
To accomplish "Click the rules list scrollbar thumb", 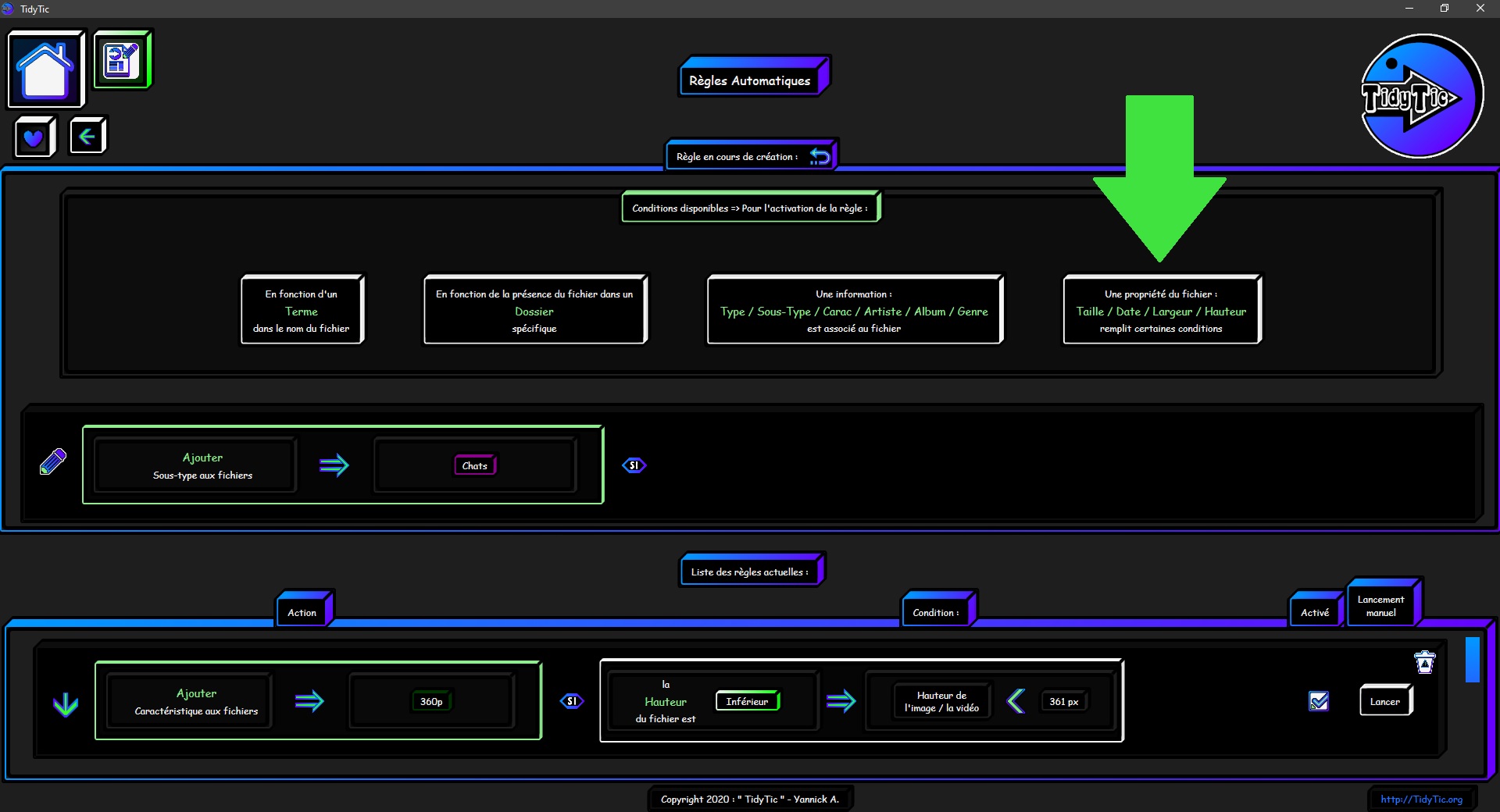I will [1473, 660].
